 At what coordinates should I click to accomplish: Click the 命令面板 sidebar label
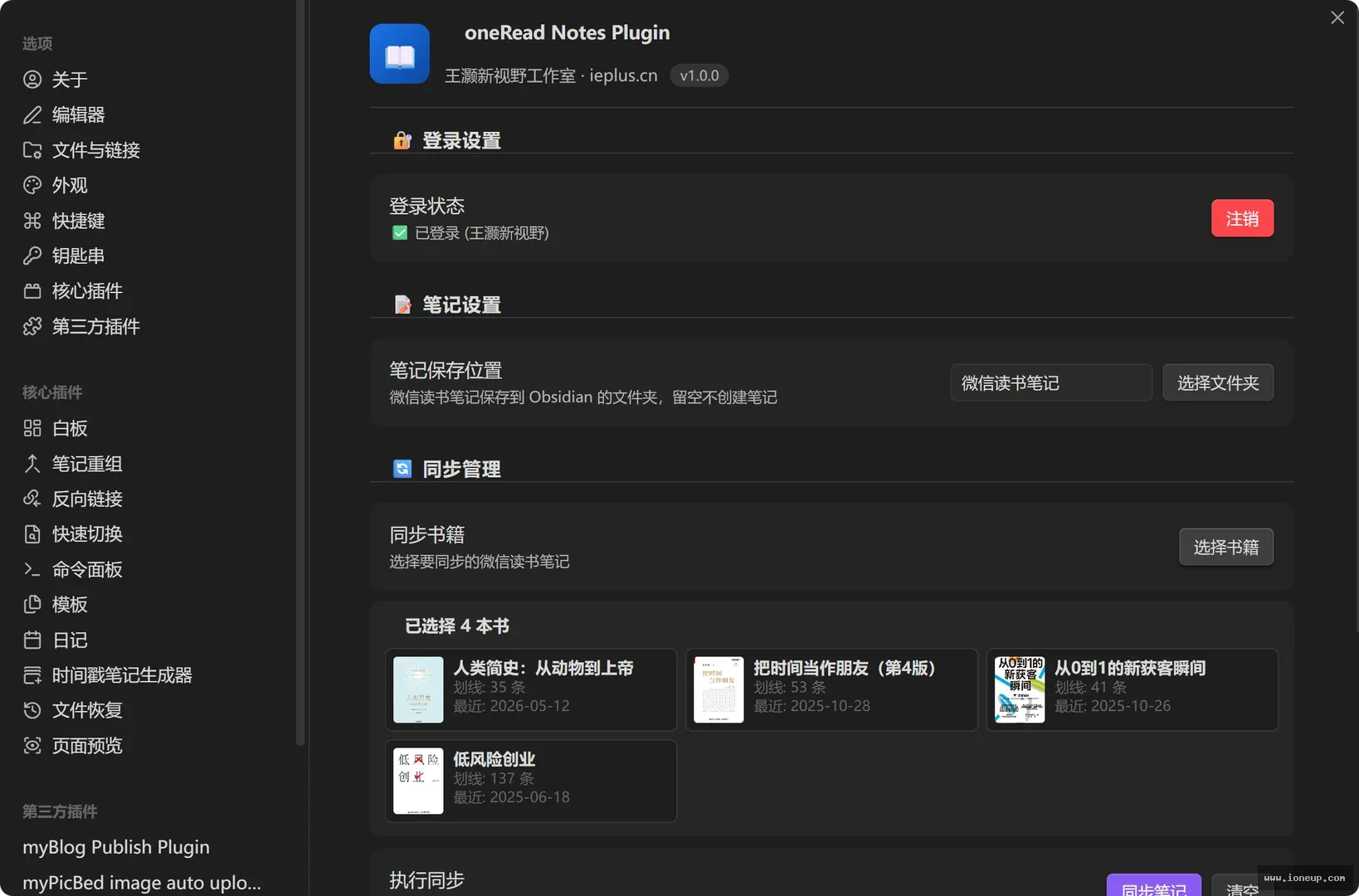tap(87, 569)
